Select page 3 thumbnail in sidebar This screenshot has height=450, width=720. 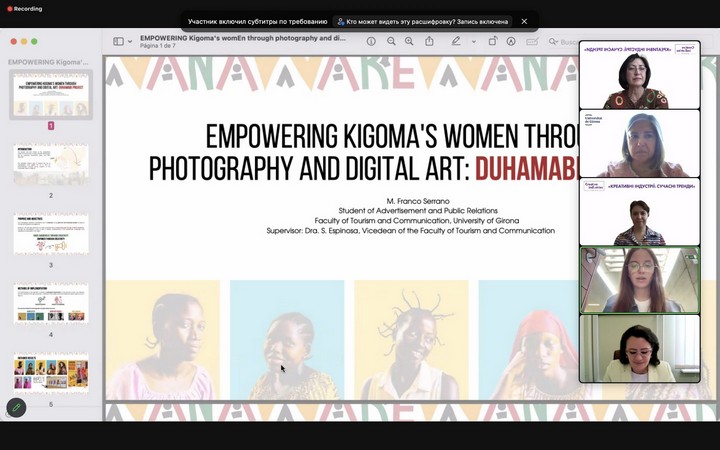51,234
